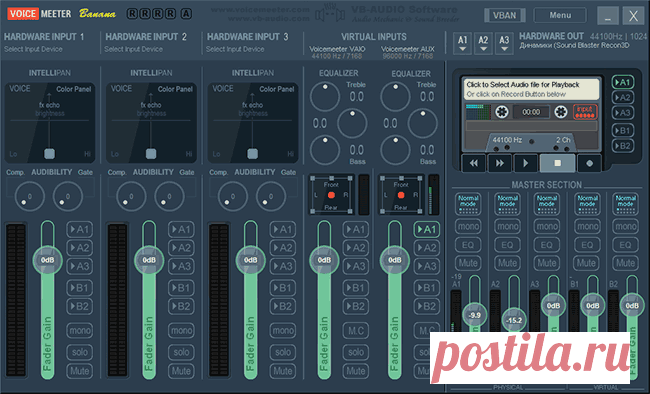This screenshot has height=394, width=650.
Task: Stop the cassette recorder playback
Action: [x=558, y=163]
